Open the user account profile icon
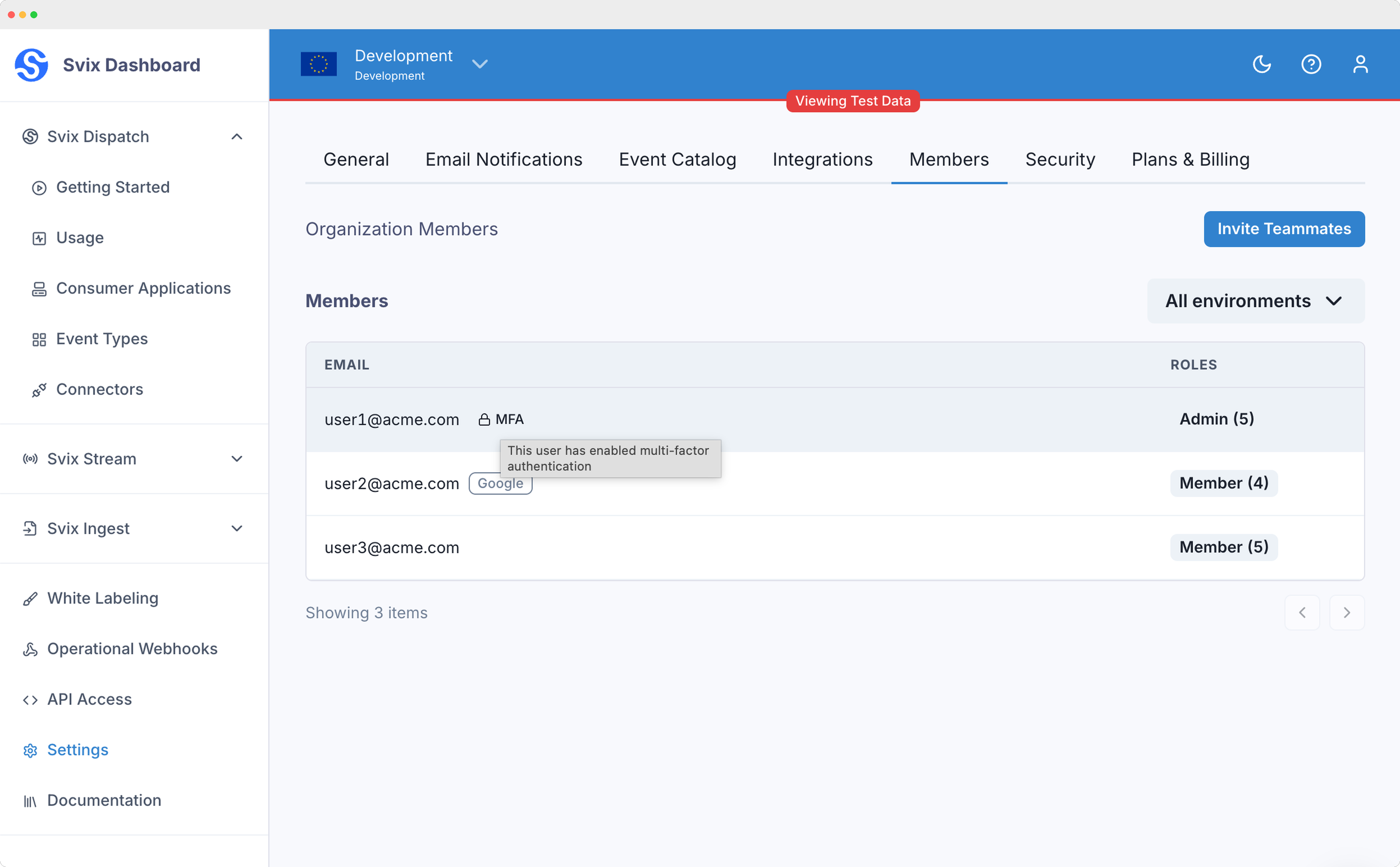 pos(1361,63)
